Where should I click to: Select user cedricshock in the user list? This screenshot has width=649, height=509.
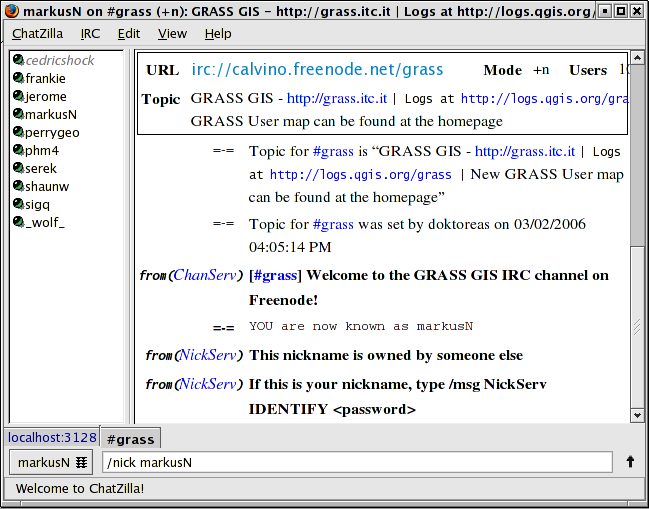pyautogui.click(x=60, y=60)
